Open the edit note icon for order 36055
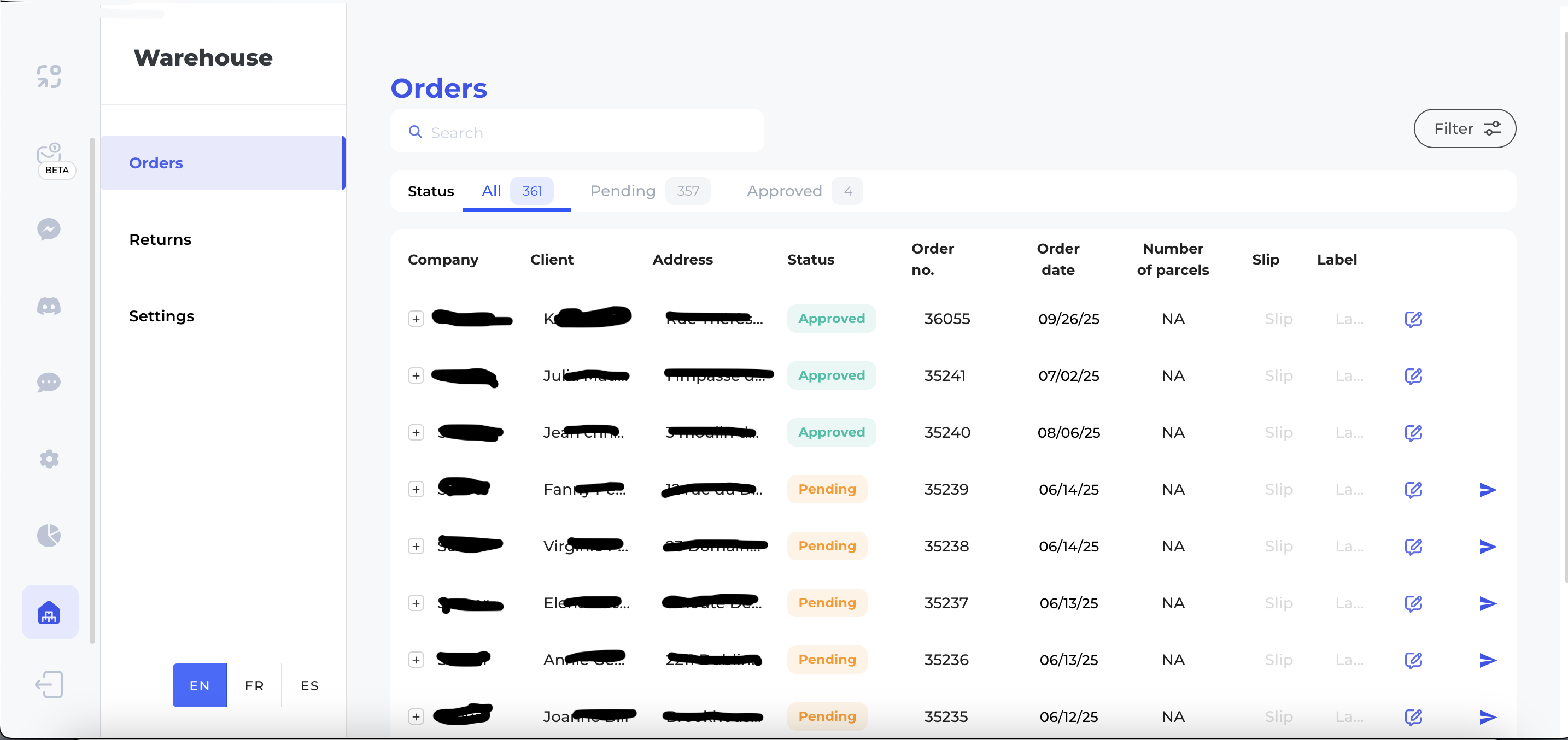This screenshot has height=740, width=1568. coord(1414,319)
